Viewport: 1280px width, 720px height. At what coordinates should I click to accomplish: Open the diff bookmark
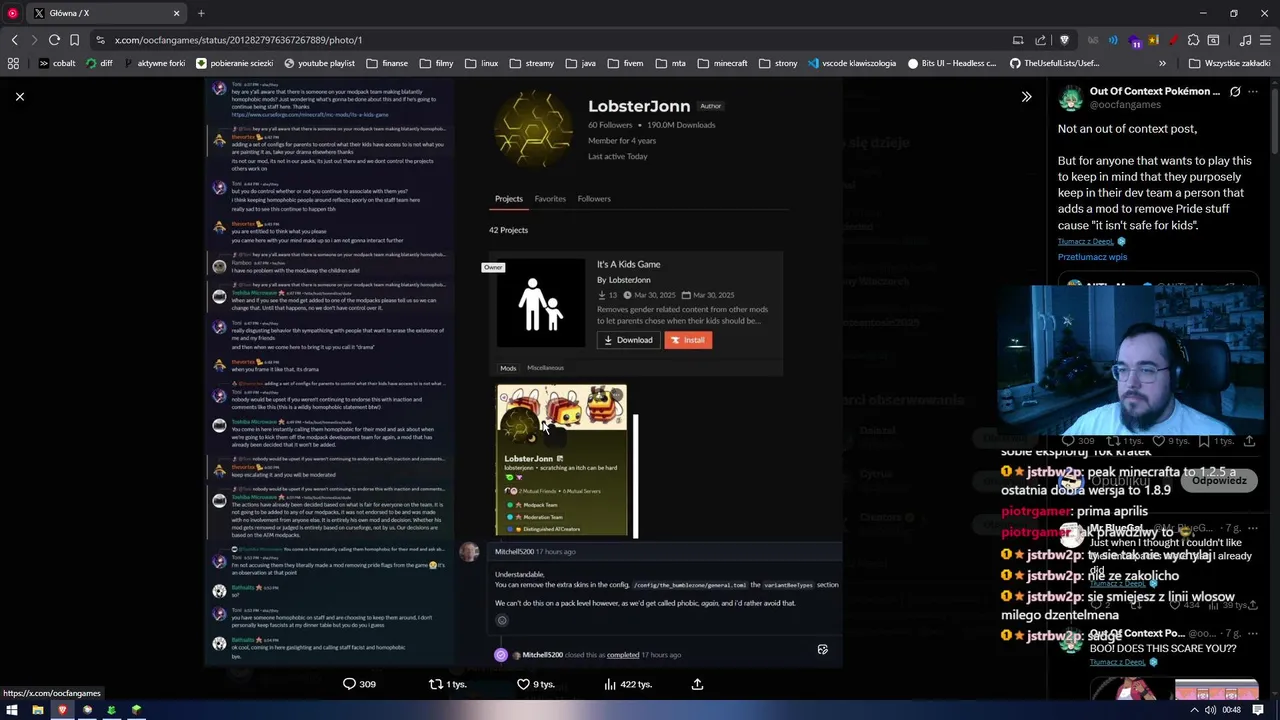100,63
